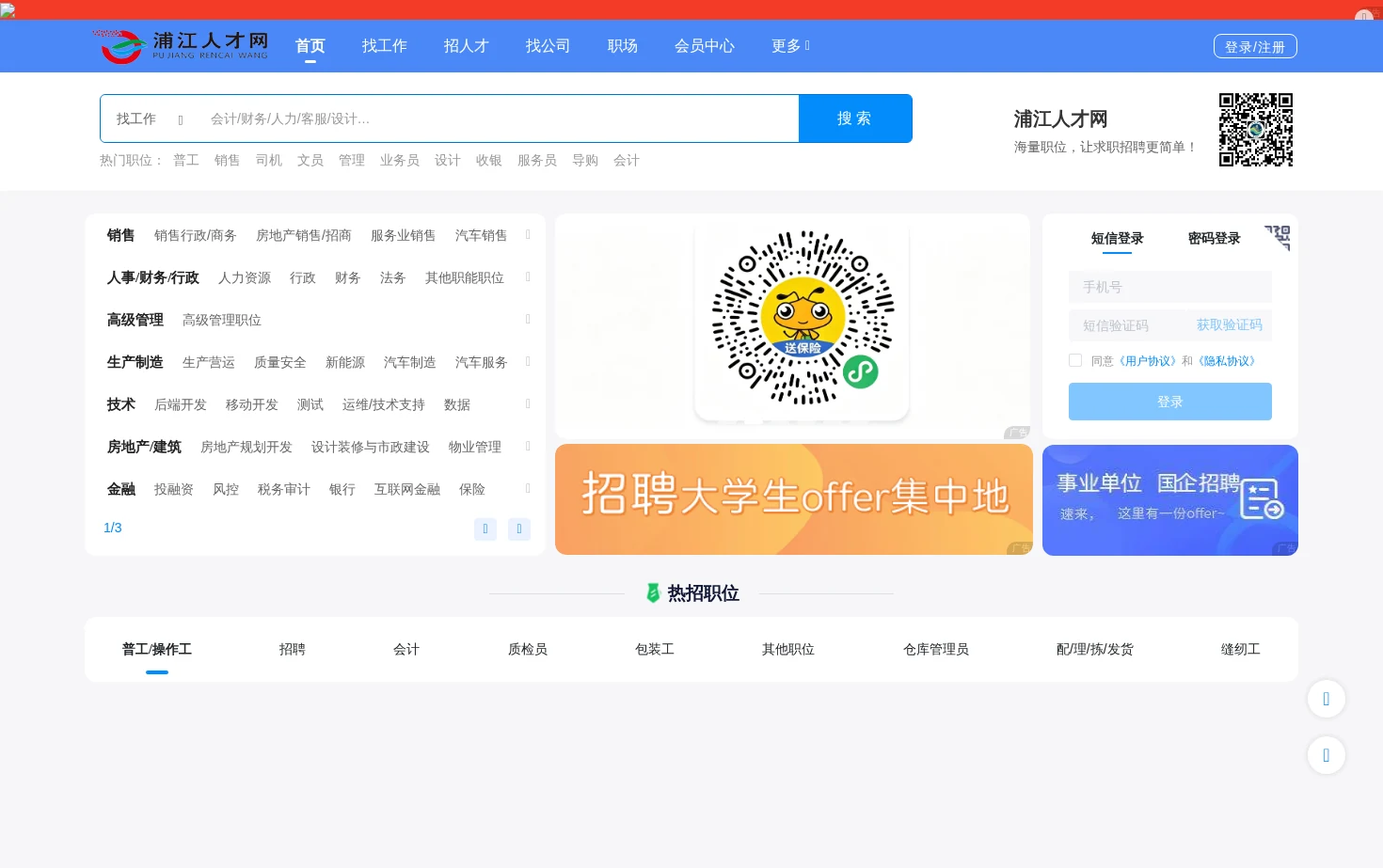Expand the 高级管理 category row arrow
This screenshot has width=1383, height=868.
pyautogui.click(x=528, y=319)
